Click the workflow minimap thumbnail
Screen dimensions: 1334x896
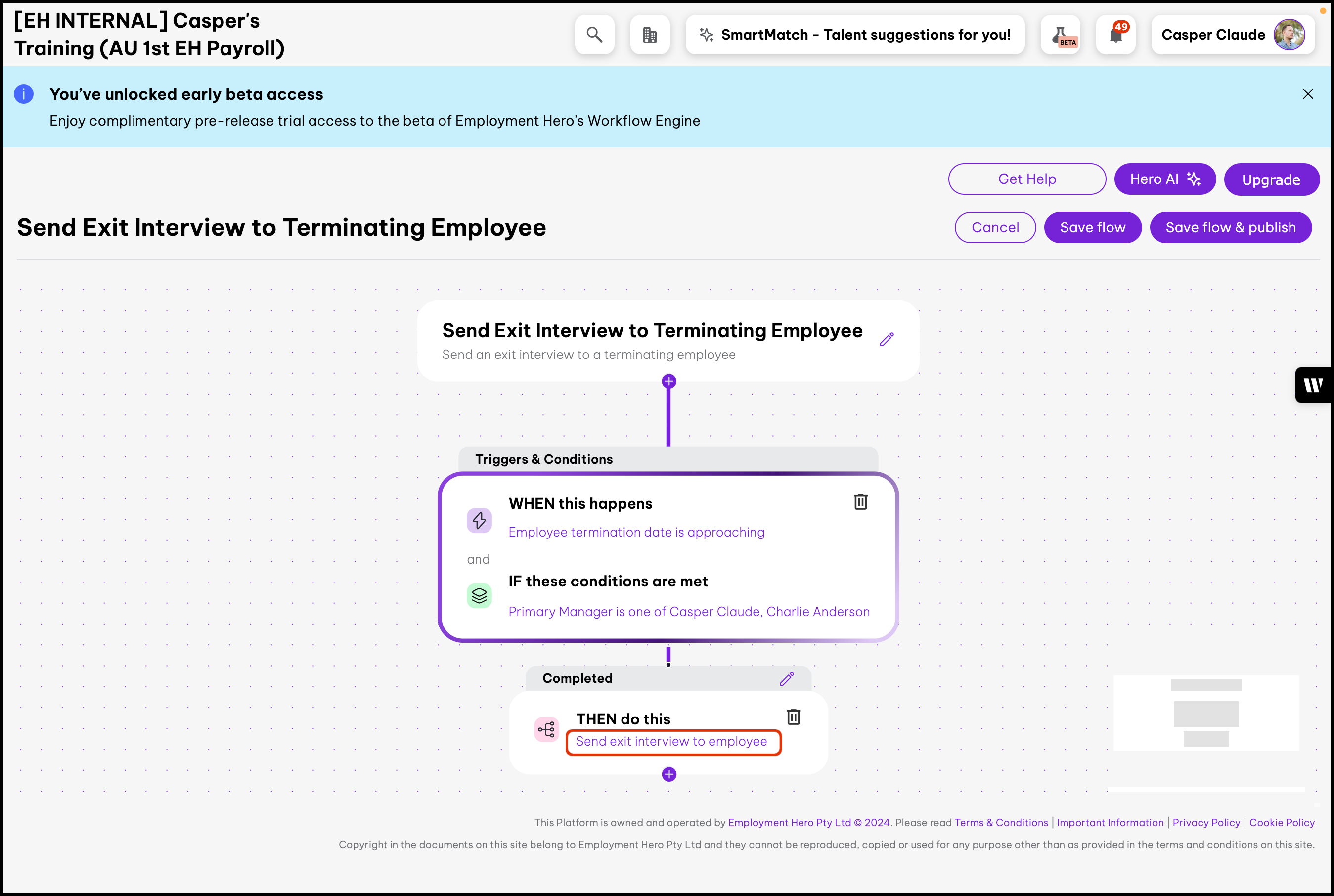tap(1205, 713)
